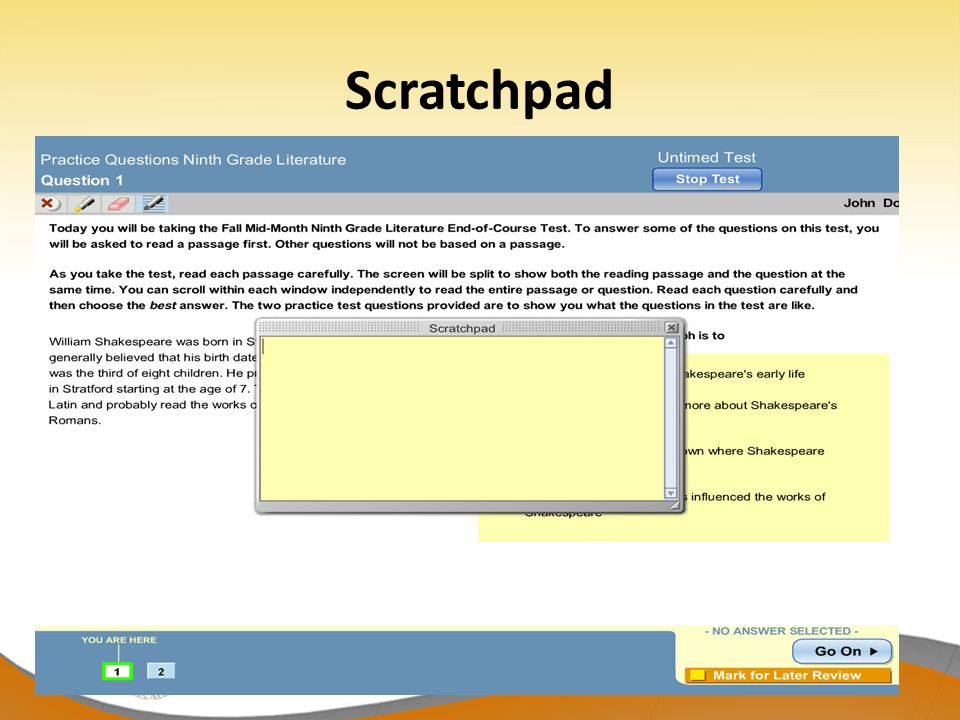Click the Scratchpad title bar
Viewport: 960px width, 720px height.
462,328
